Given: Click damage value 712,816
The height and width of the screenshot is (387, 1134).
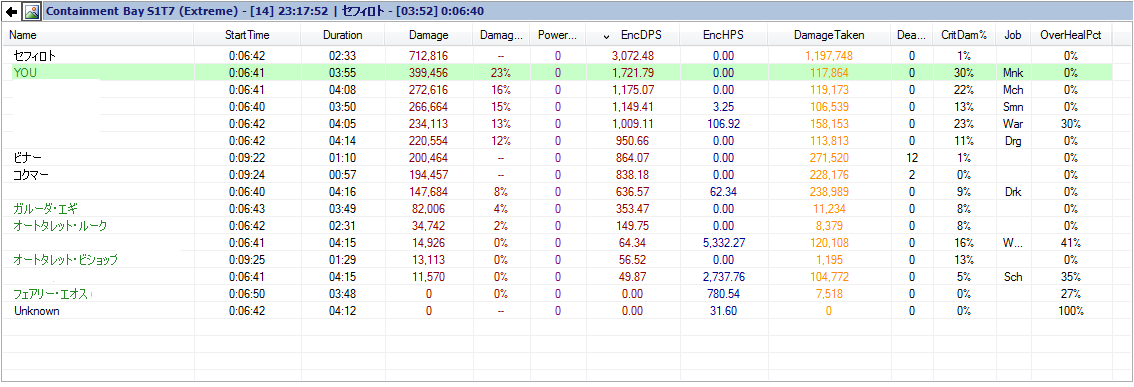Looking at the screenshot, I should (428, 56).
